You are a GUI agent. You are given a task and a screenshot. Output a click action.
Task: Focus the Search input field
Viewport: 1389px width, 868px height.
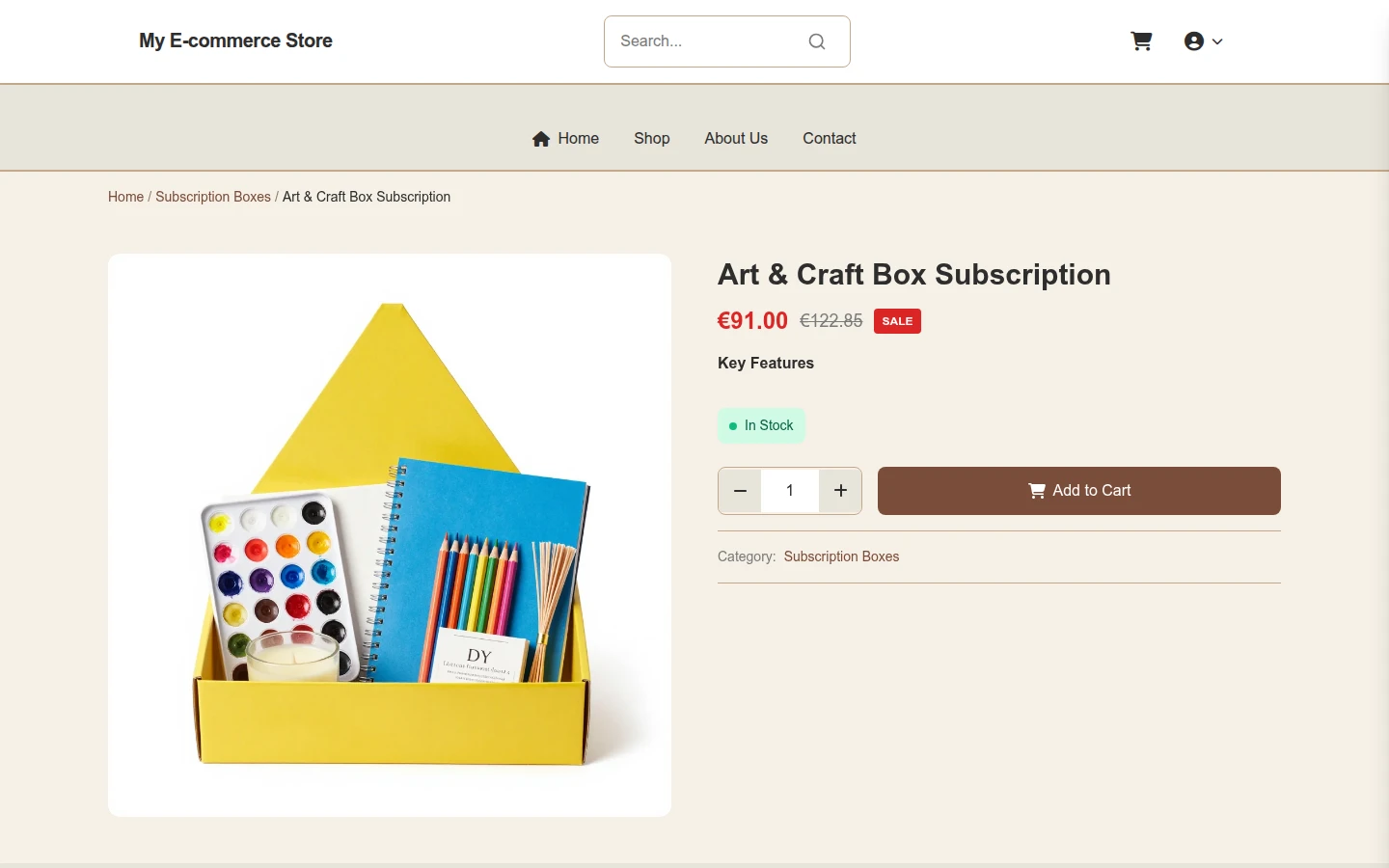pos(726,41)
